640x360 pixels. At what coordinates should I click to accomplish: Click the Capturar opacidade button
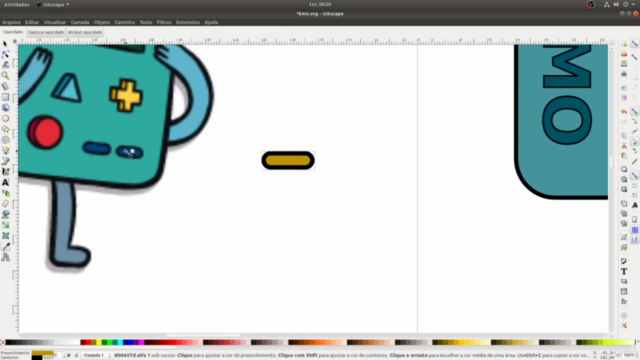46,32
